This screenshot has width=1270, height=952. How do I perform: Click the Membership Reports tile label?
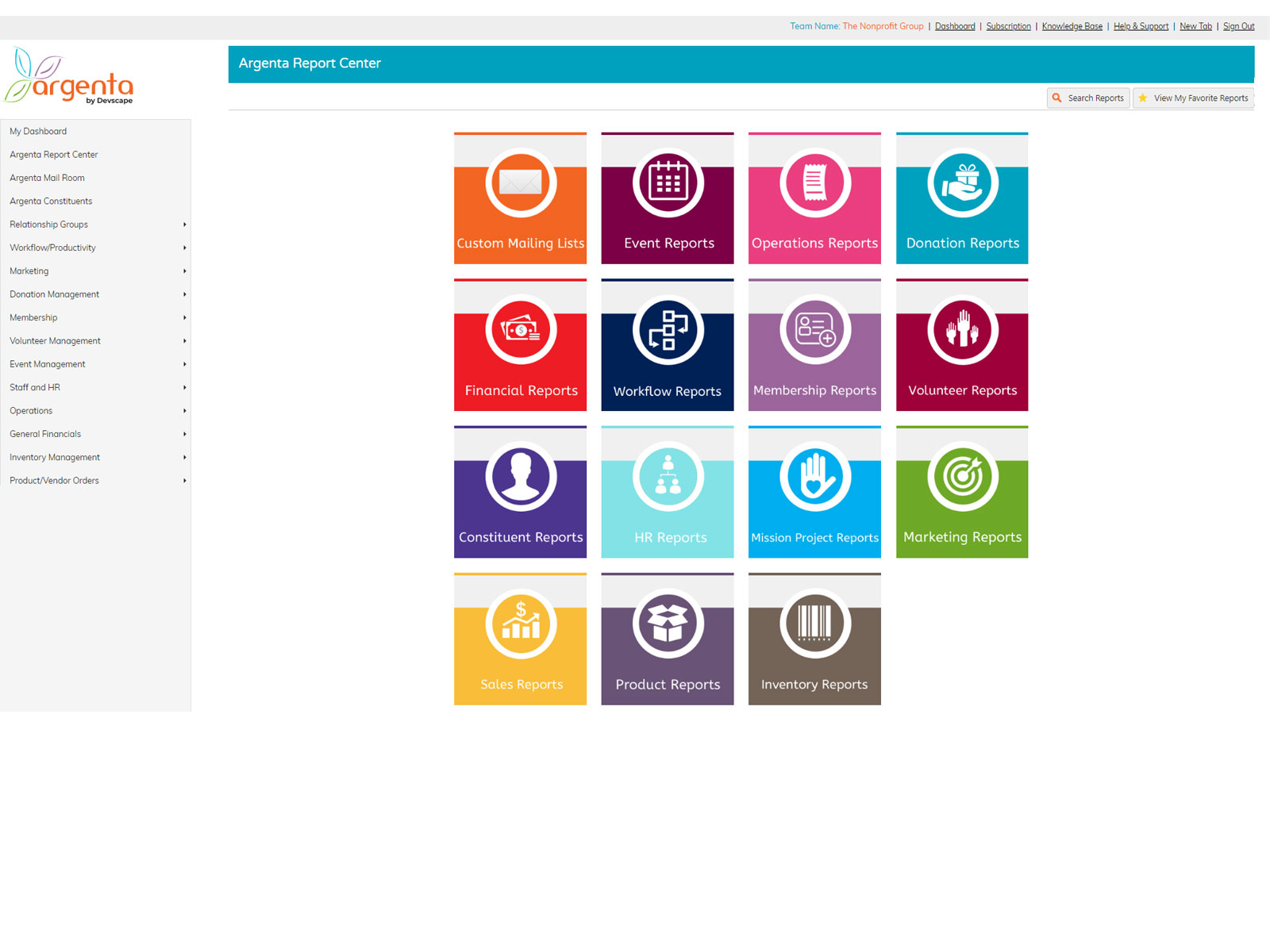(x=815, y=390)
